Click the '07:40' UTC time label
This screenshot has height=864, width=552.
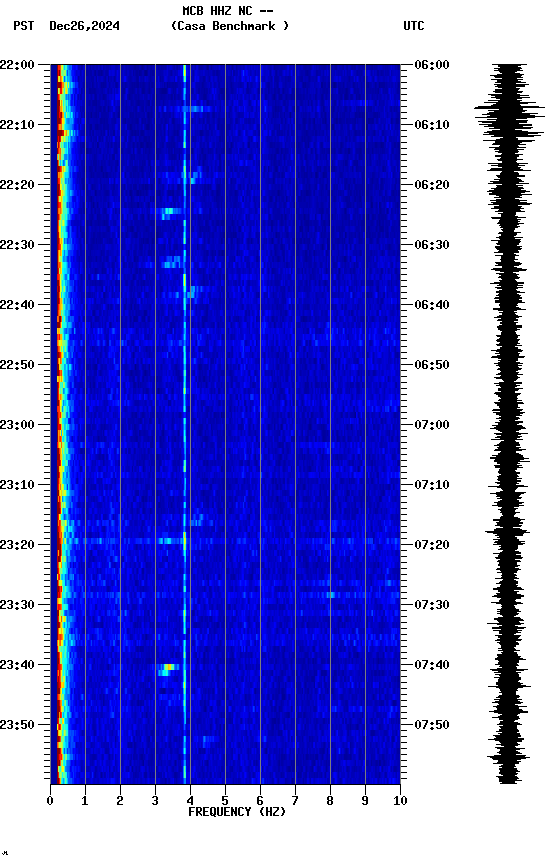click(432, 665)
